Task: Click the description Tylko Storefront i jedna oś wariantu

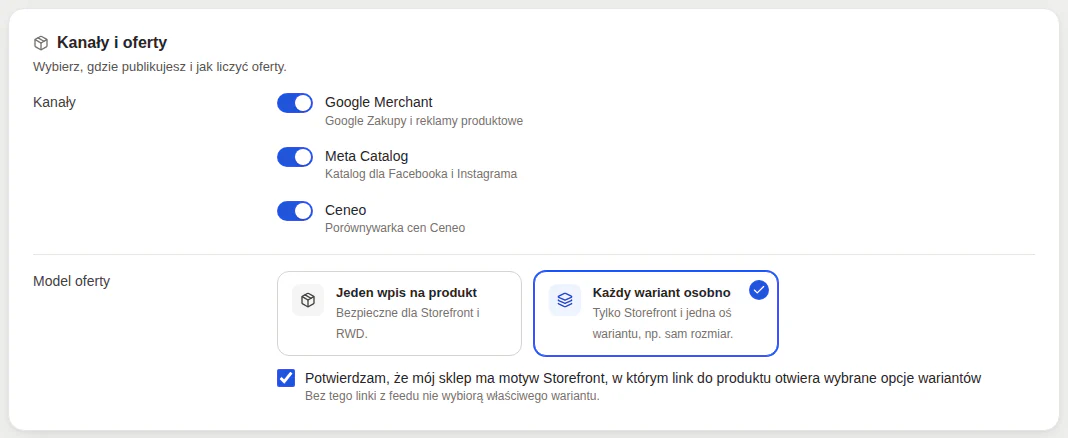Action: coord(663,324)
